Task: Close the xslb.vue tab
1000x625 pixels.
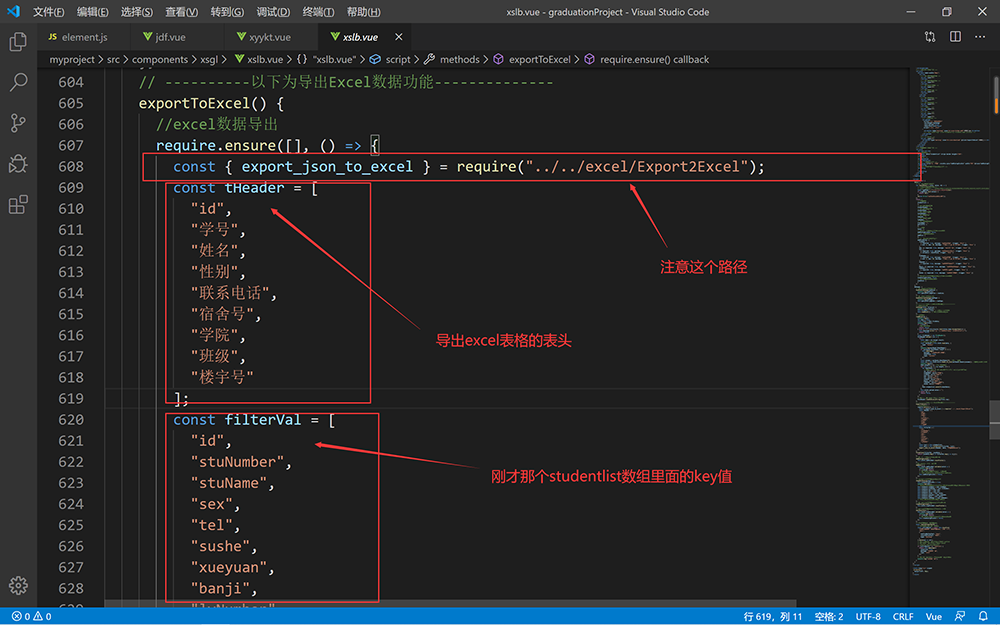Action: [398, 35]
